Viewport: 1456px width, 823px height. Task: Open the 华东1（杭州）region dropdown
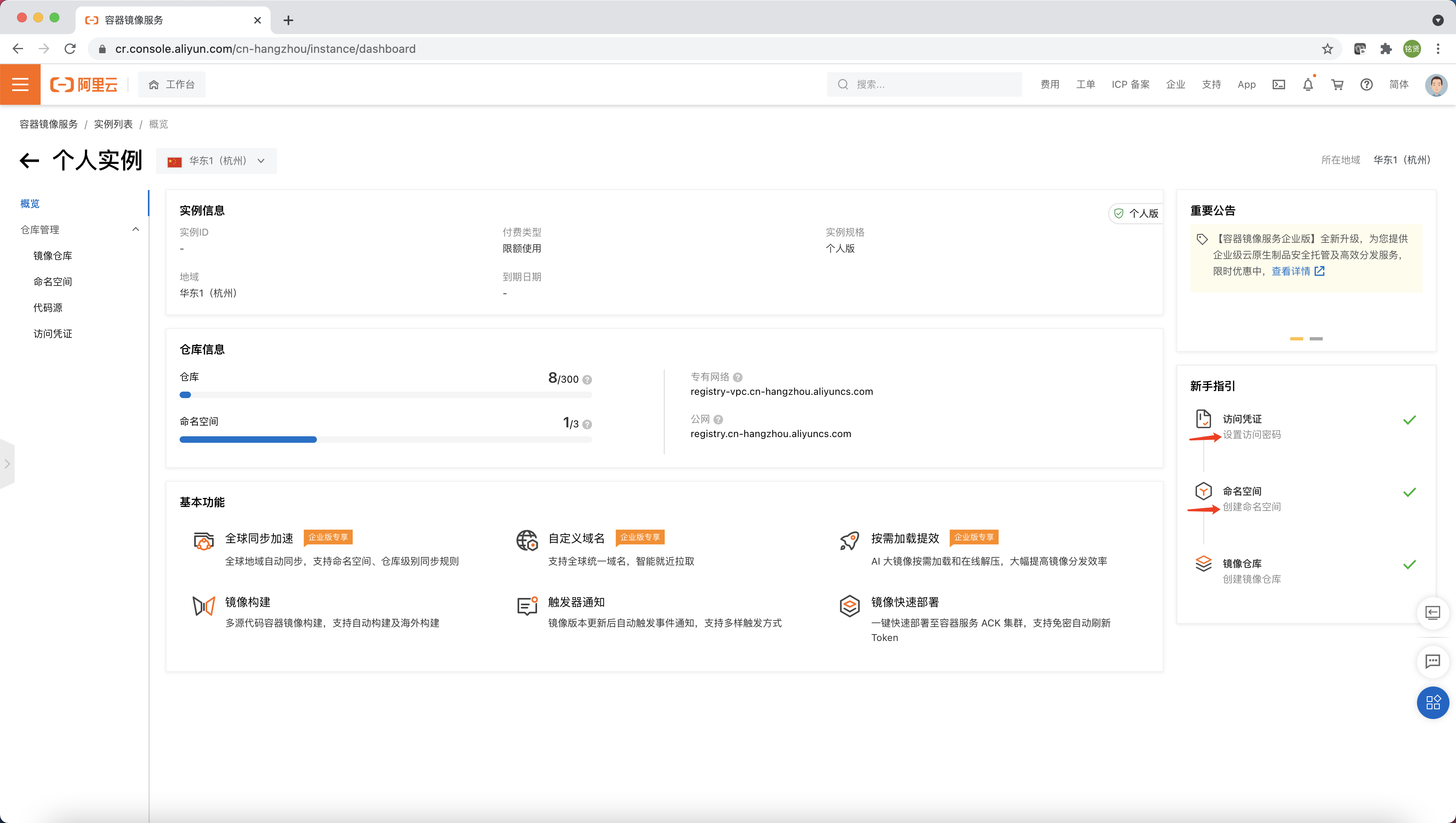pos(217,160)
